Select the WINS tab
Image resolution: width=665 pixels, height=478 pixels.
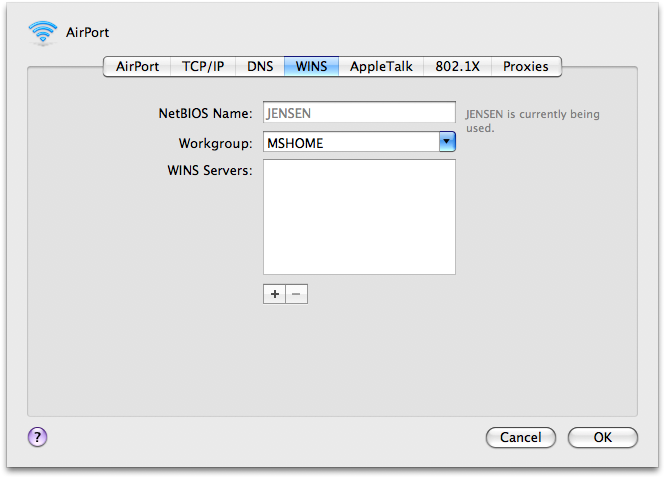click(311, 67)
